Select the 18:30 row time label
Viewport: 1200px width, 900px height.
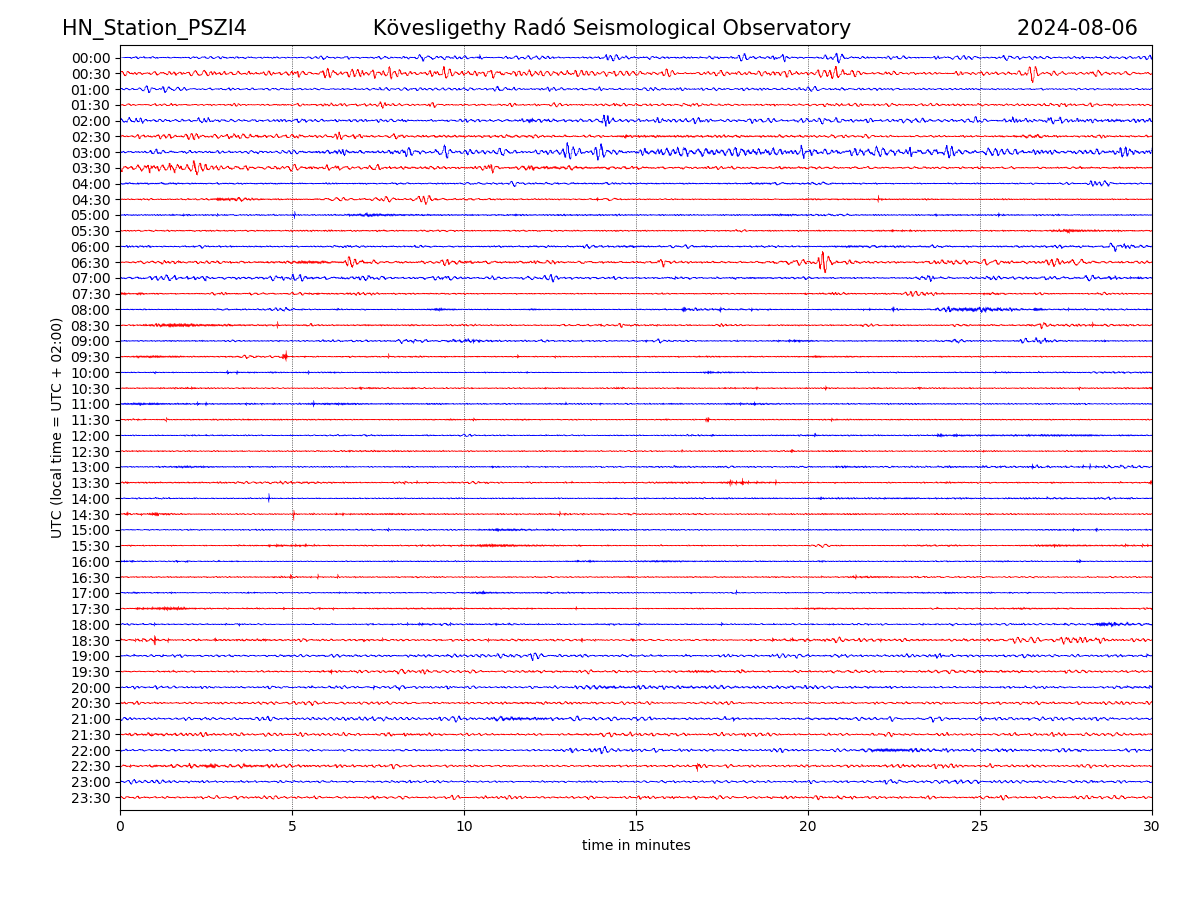[x=91, y=641]
